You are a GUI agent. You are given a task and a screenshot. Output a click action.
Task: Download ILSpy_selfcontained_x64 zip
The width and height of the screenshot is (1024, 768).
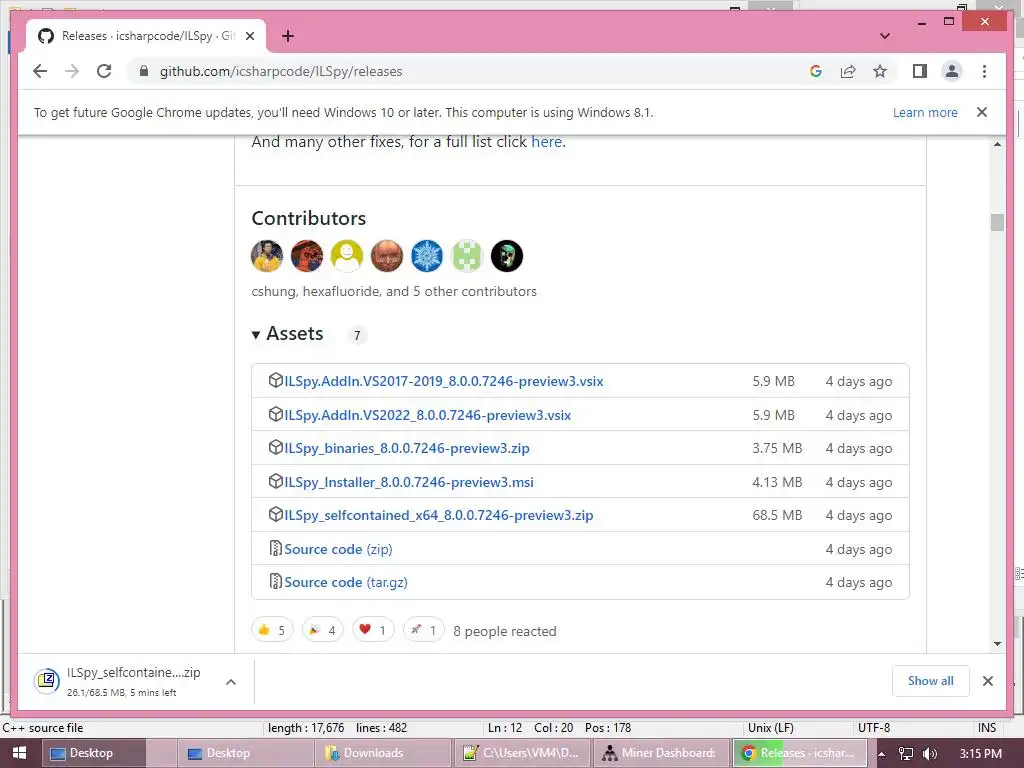click(x=439, y=515)
